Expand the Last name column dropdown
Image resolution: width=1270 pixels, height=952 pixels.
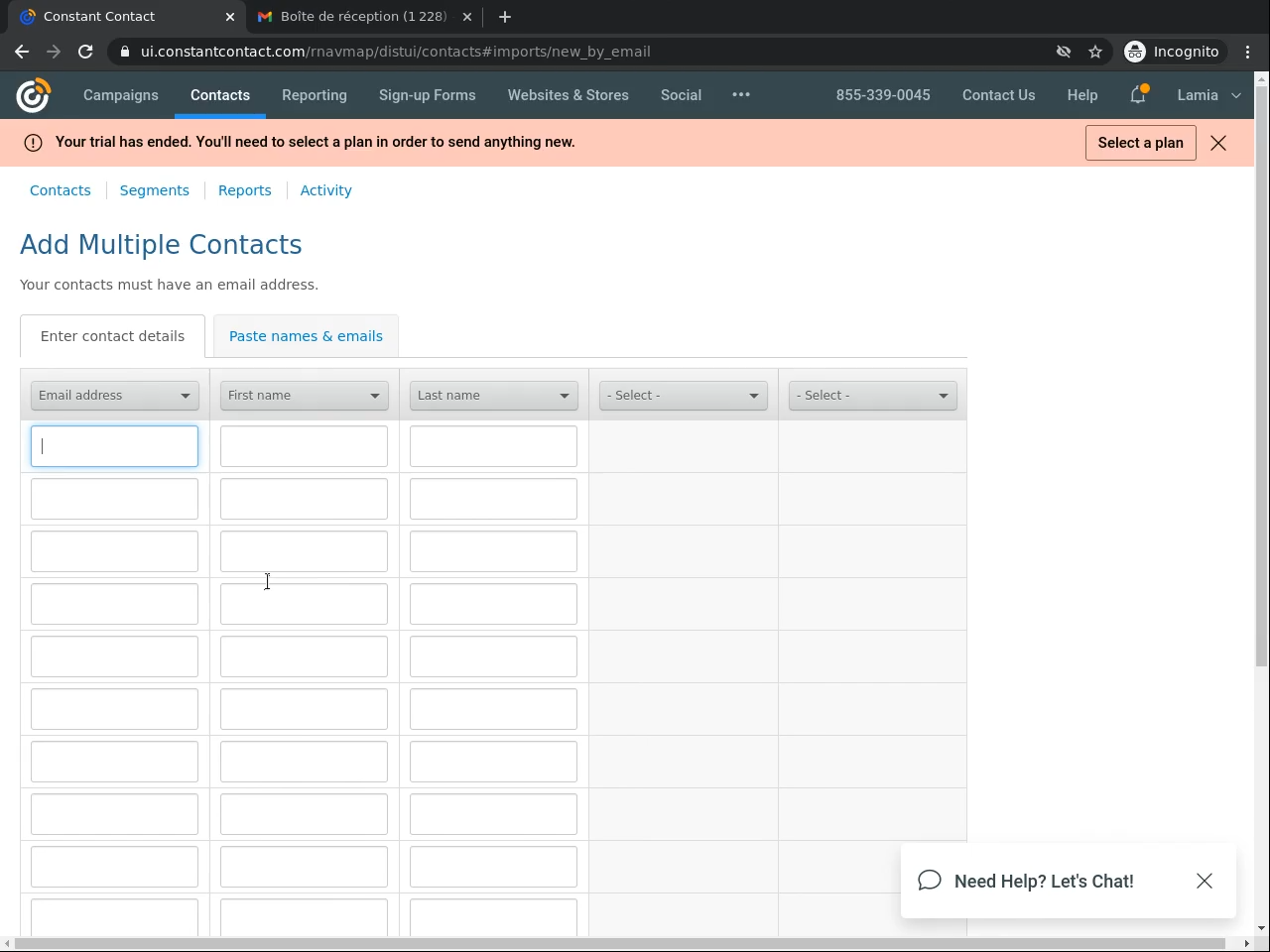(494, 396)
